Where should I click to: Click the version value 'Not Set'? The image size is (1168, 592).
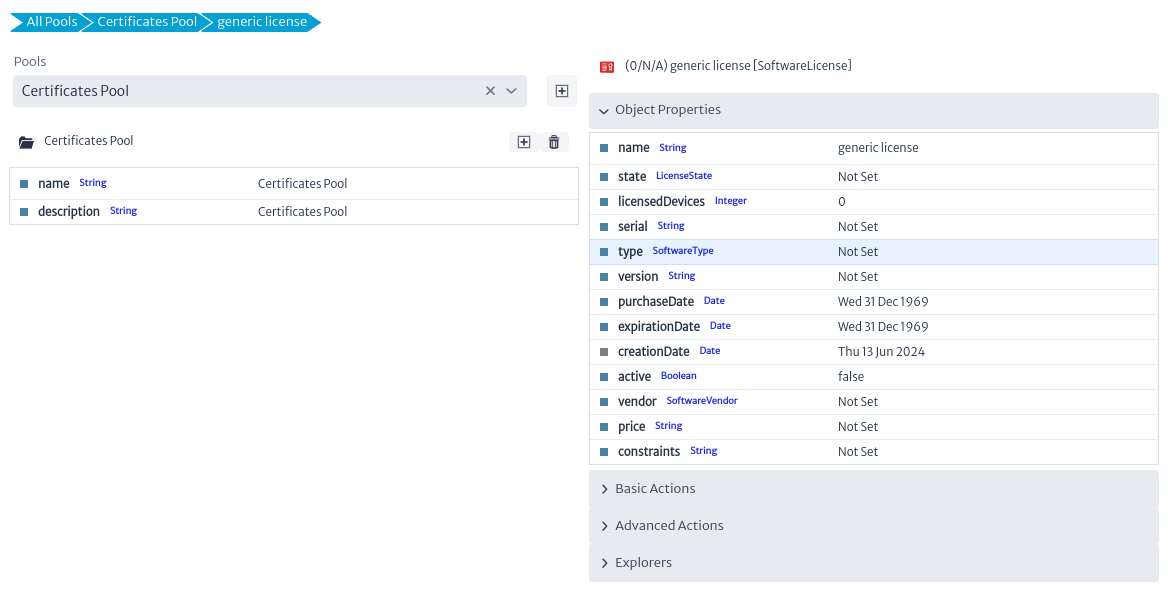coord(857,276)
